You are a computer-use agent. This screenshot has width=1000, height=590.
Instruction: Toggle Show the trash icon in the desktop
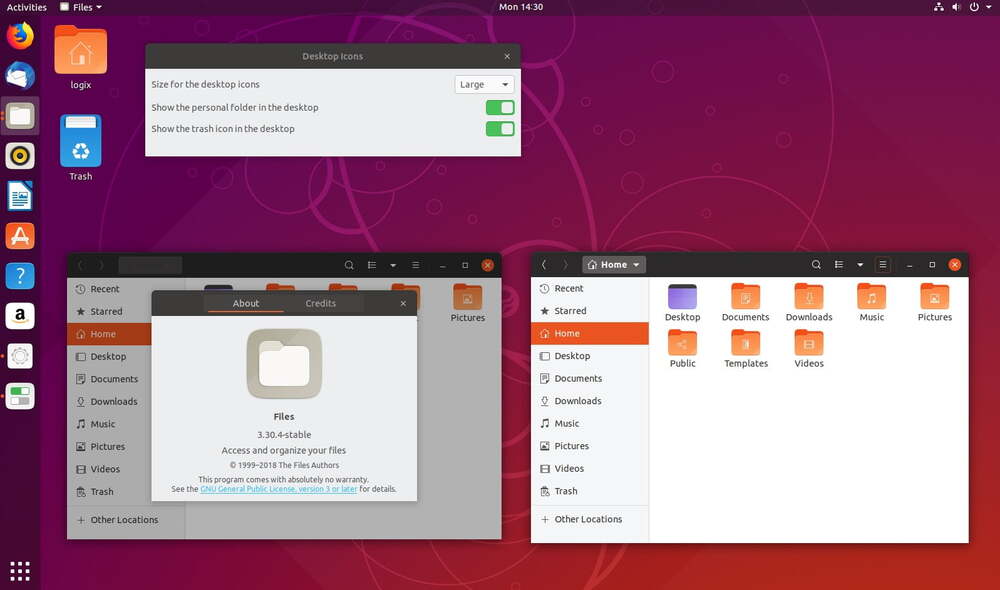(499, 129)
